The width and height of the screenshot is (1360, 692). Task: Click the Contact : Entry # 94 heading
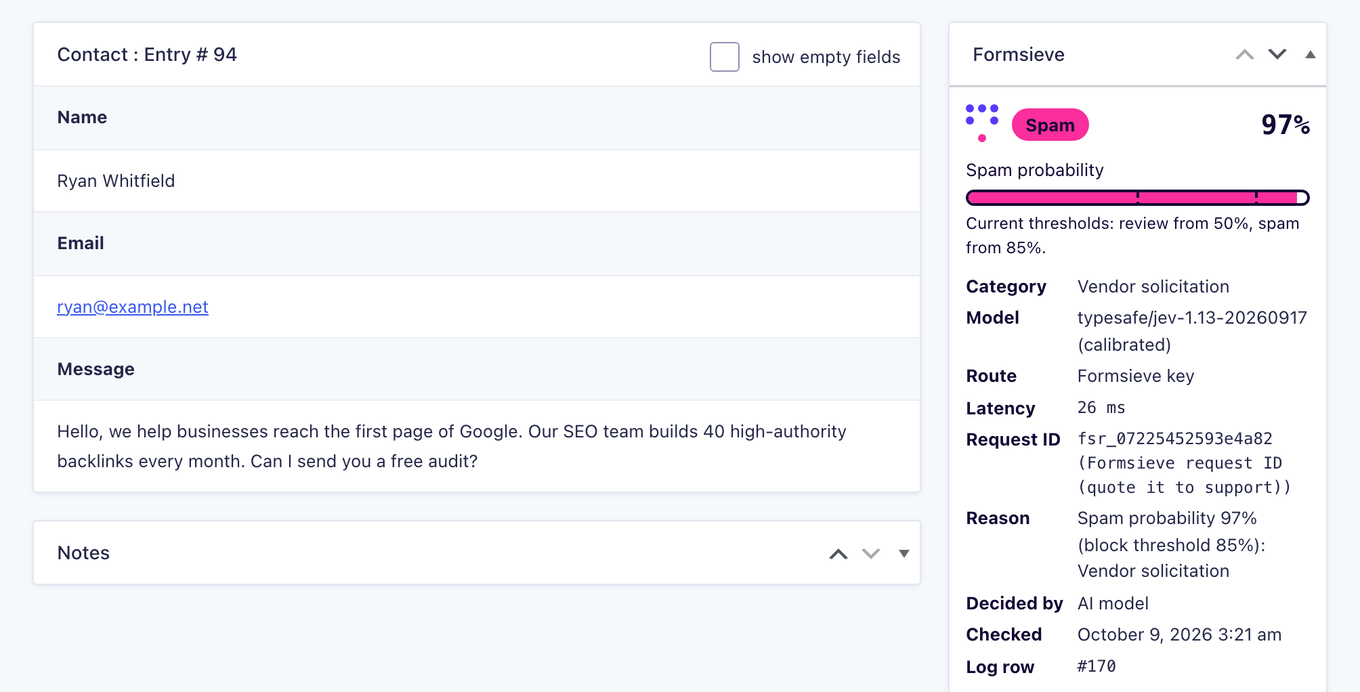click(147, 55)
